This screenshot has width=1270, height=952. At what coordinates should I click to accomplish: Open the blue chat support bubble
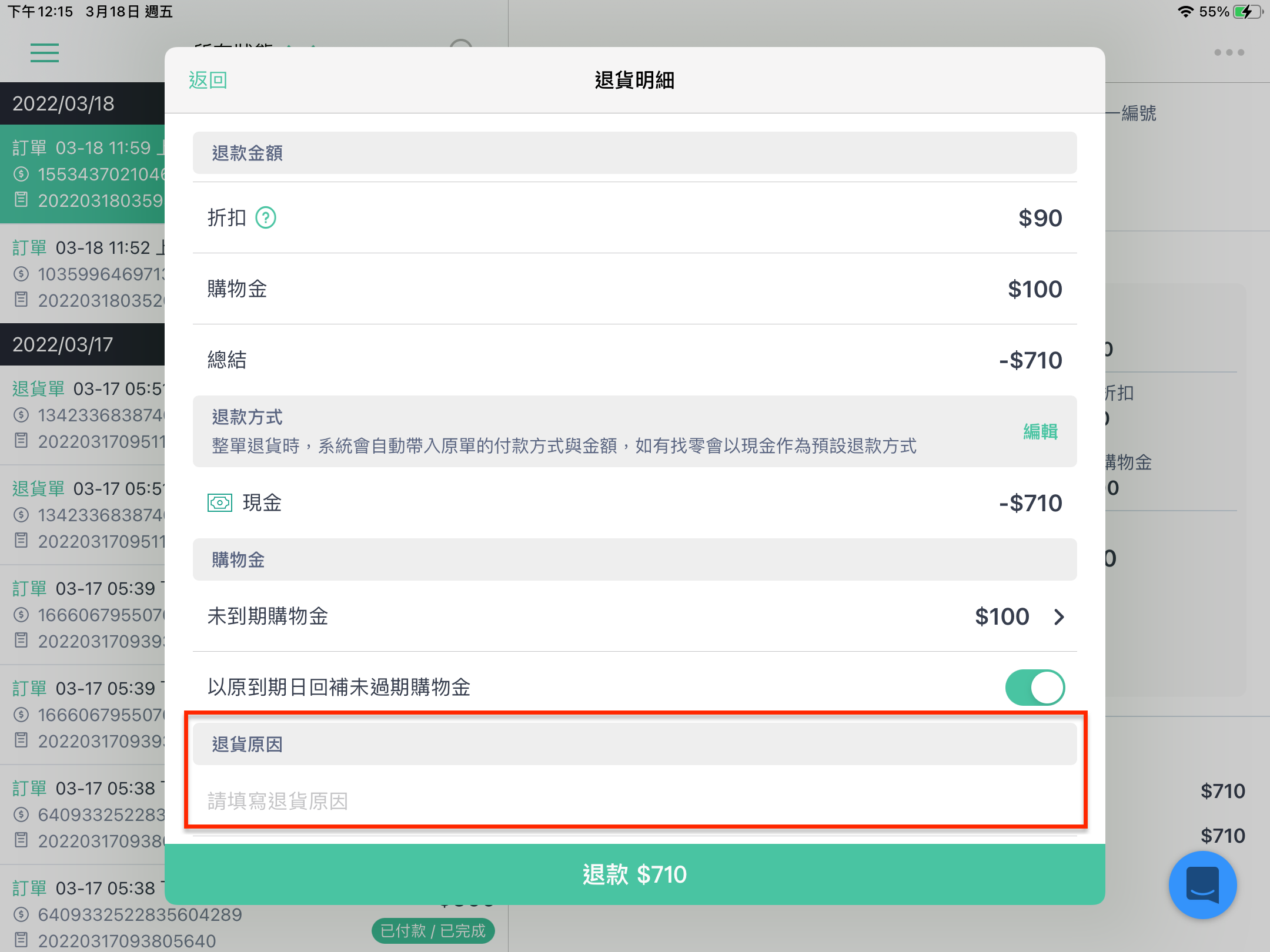tap(1202, 885)
